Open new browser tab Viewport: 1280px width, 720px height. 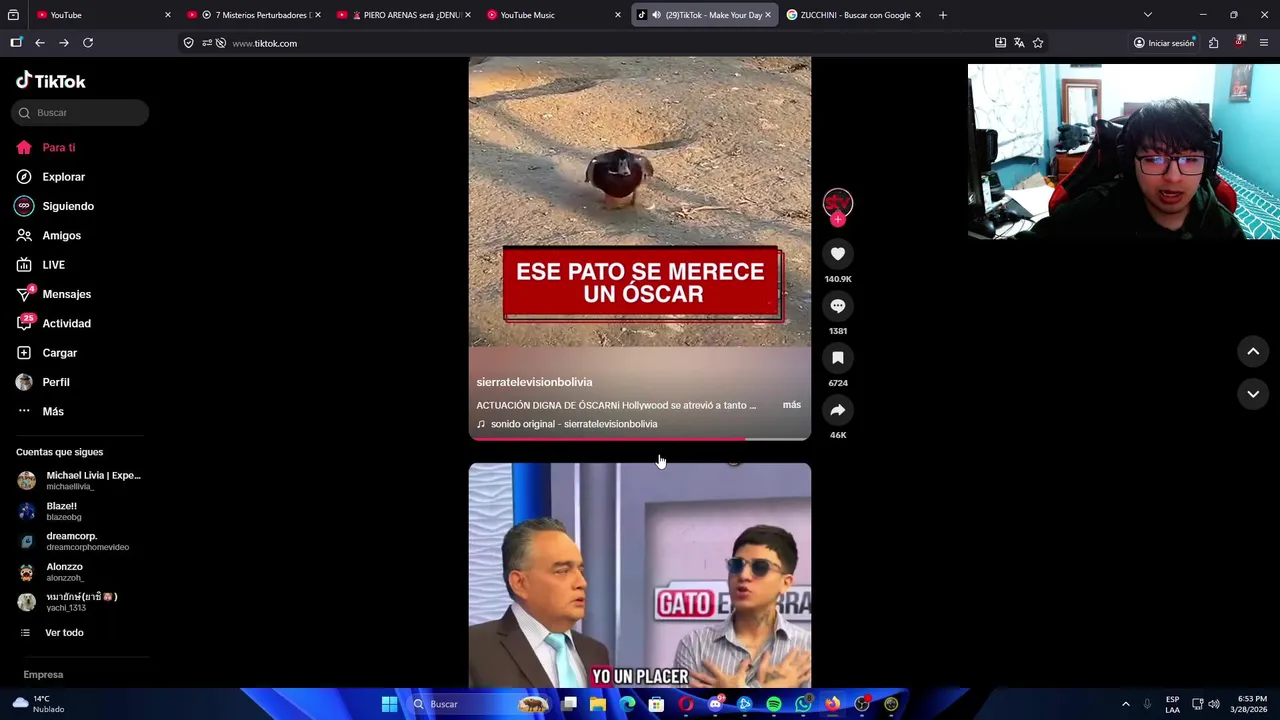click(942, 15)
